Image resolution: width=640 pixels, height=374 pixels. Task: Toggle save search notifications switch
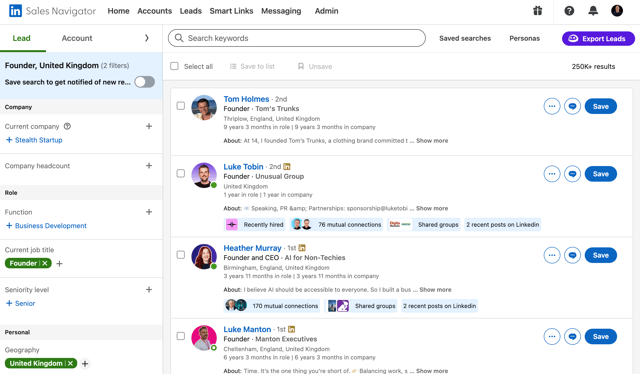point(144,82)
